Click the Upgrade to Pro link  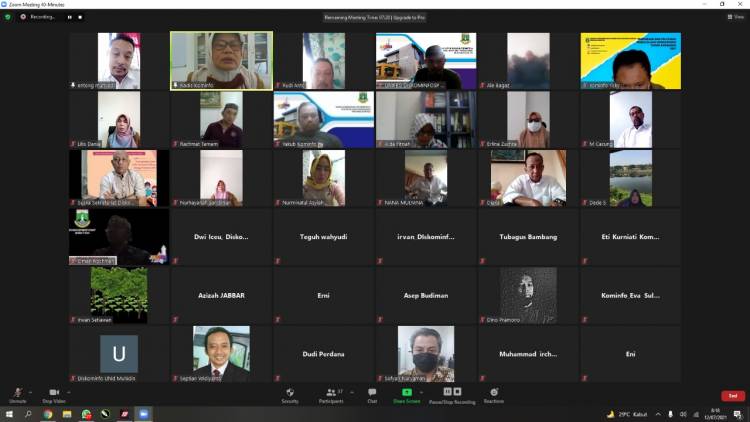tap(408, 18)
